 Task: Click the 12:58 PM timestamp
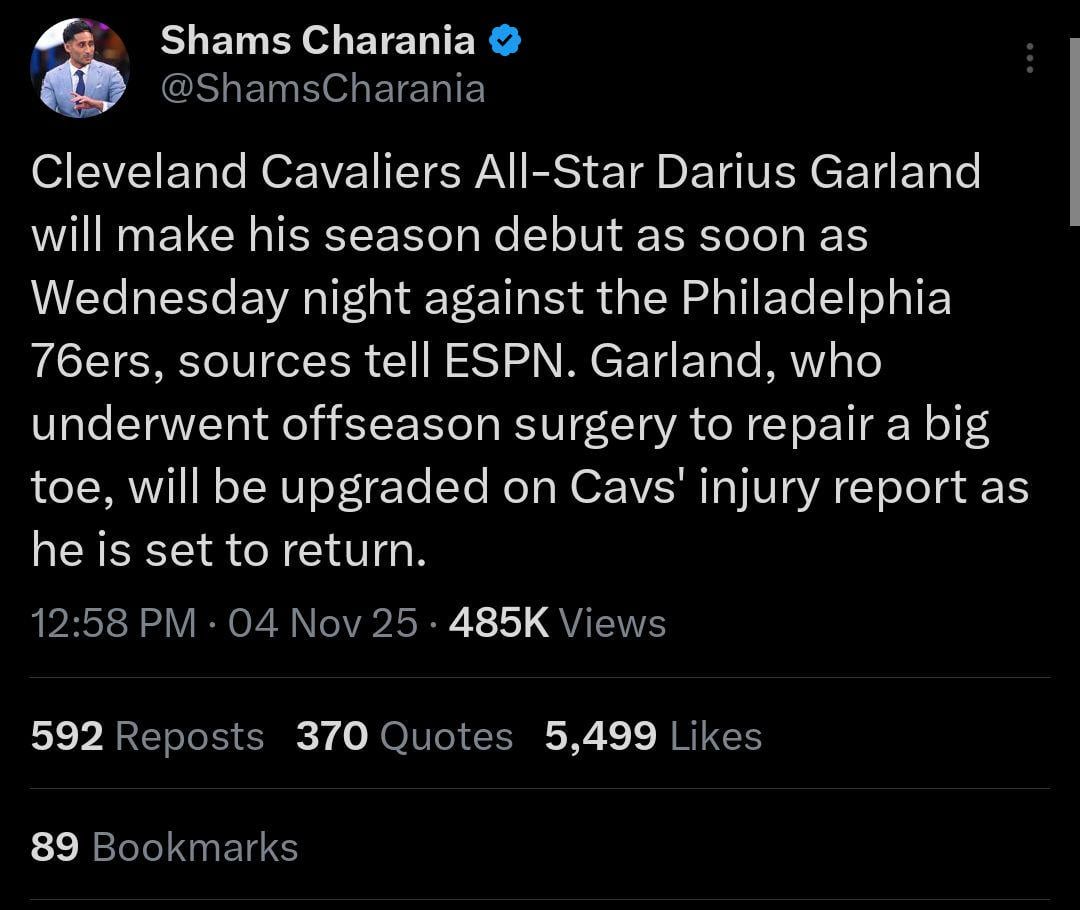tap(113, 623)
